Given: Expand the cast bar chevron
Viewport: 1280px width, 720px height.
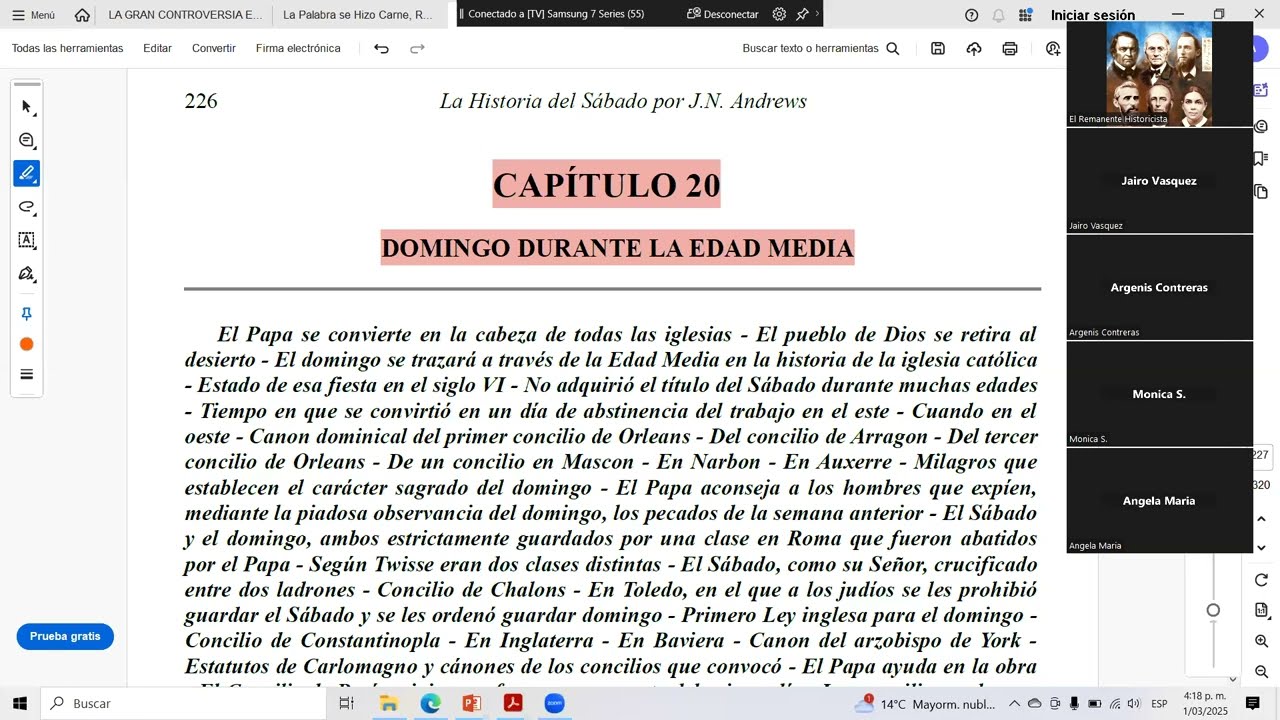Looking at the screenshot, I should pos(817,14).
